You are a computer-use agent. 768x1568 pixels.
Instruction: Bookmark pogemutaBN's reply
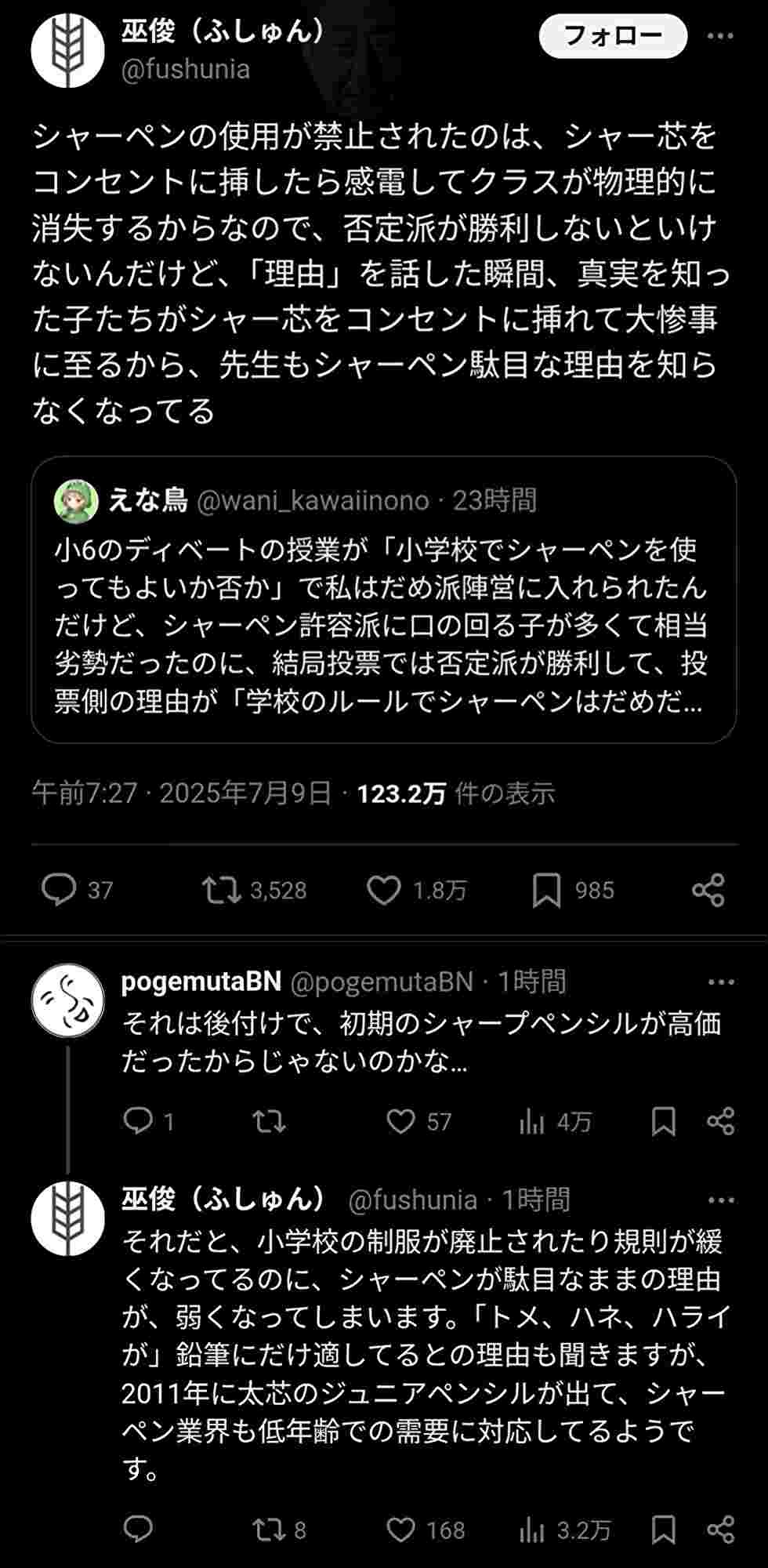pos(664,1121)
